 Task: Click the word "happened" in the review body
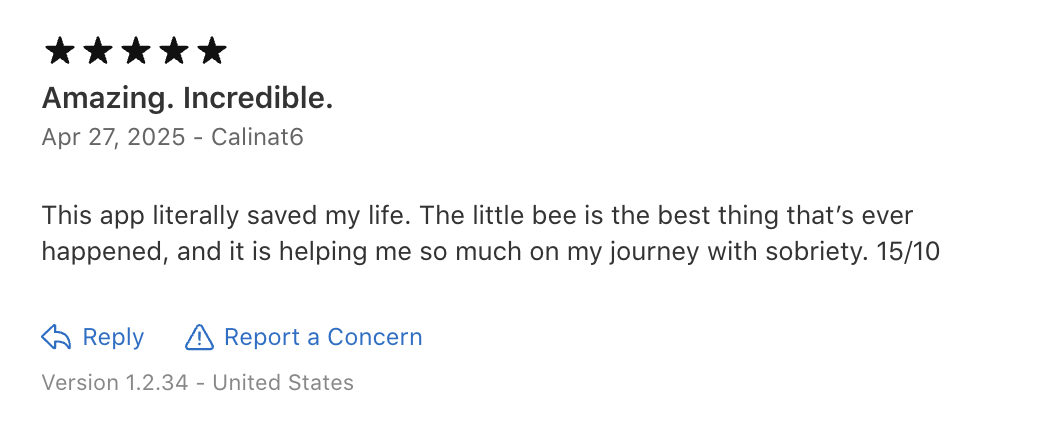point(102,252)
